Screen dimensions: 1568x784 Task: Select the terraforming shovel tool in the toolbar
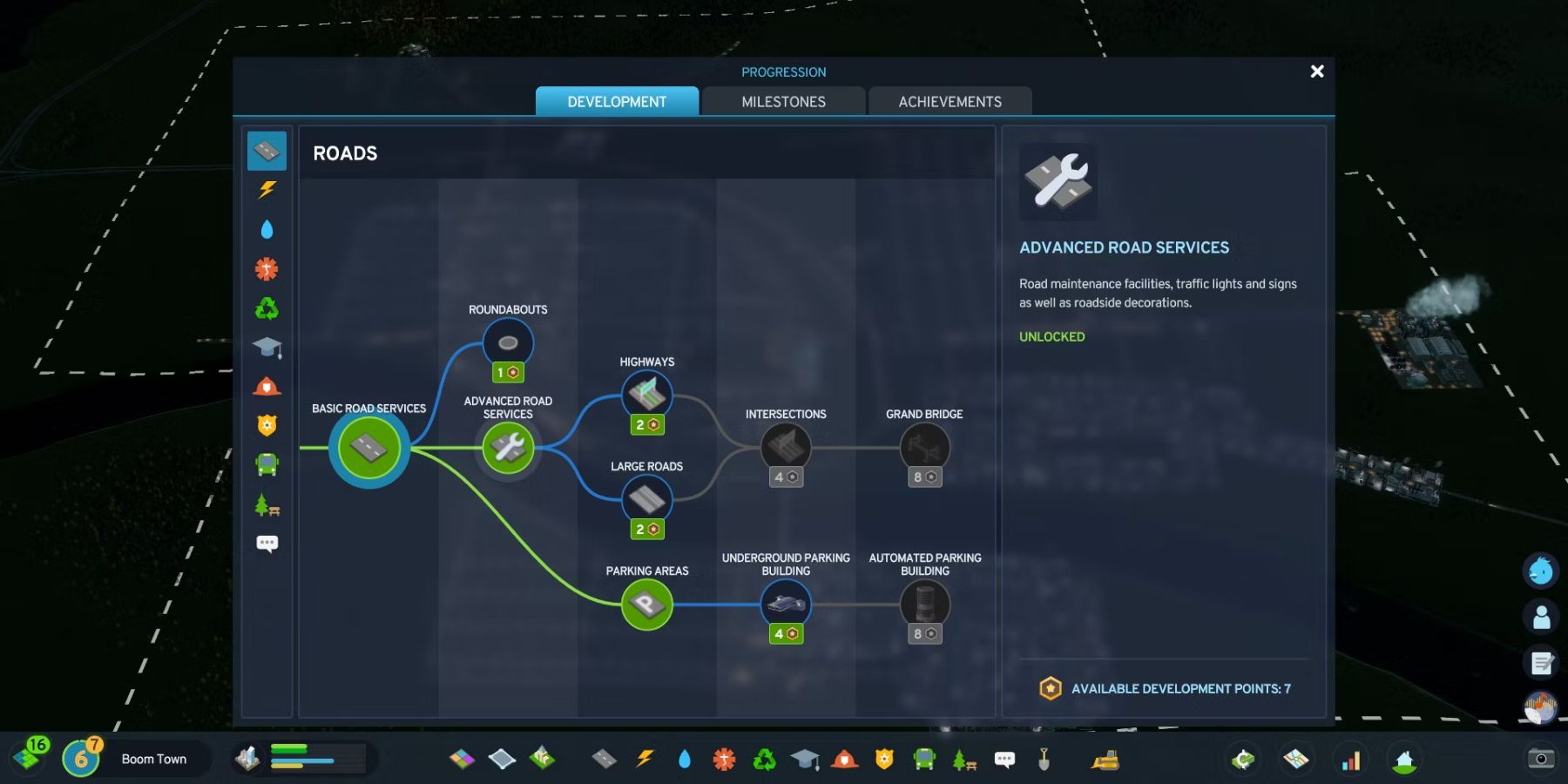click(1044, 759)
